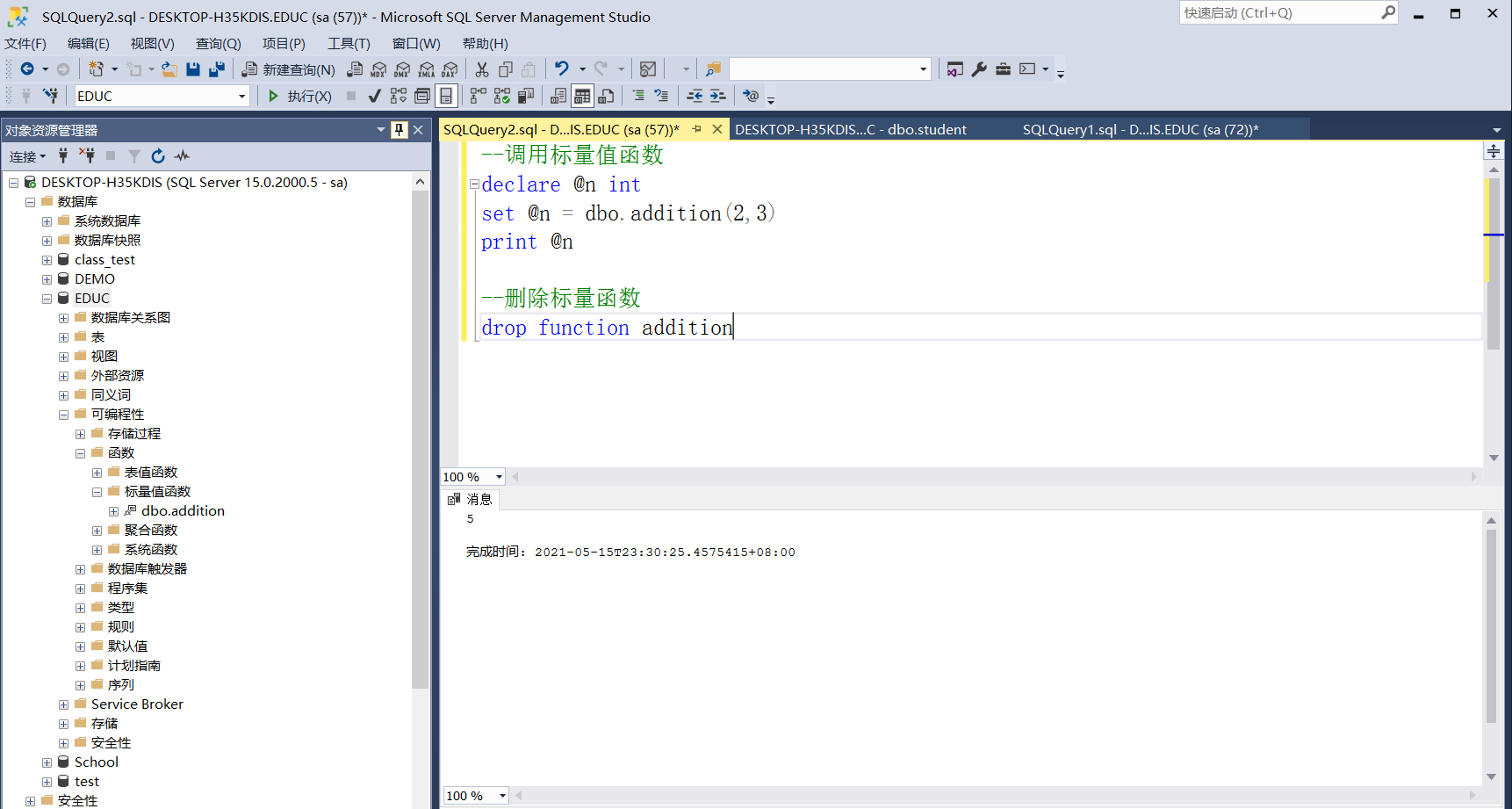Open the Toolbox icon in the toolbar
Screen dimensions: 1512x809
click(1003, 69)
